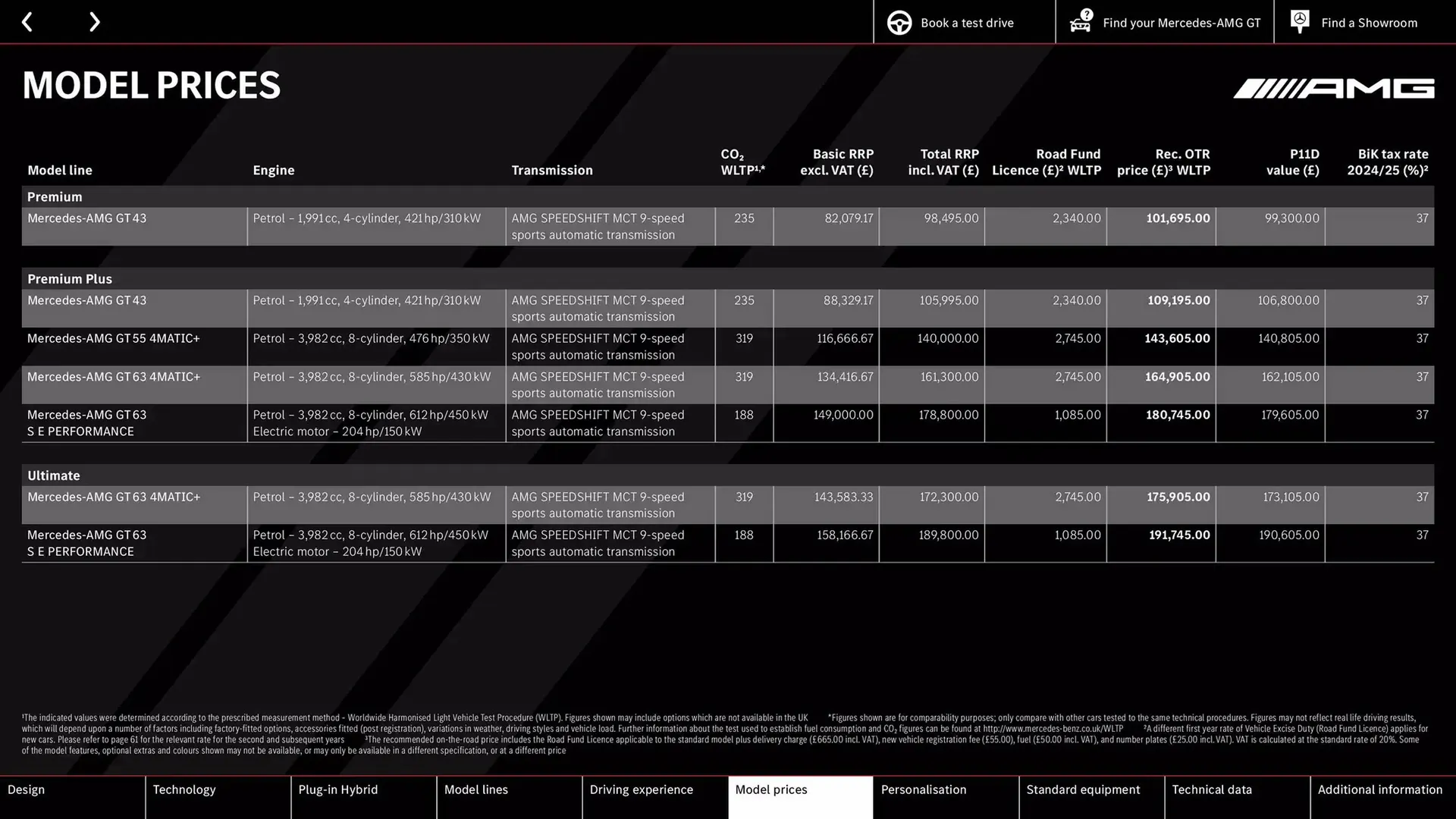1456x819 pixels.
Task: Click P11D value 190,605.00
Action: pyautogui.click(x=1289, y=535)
